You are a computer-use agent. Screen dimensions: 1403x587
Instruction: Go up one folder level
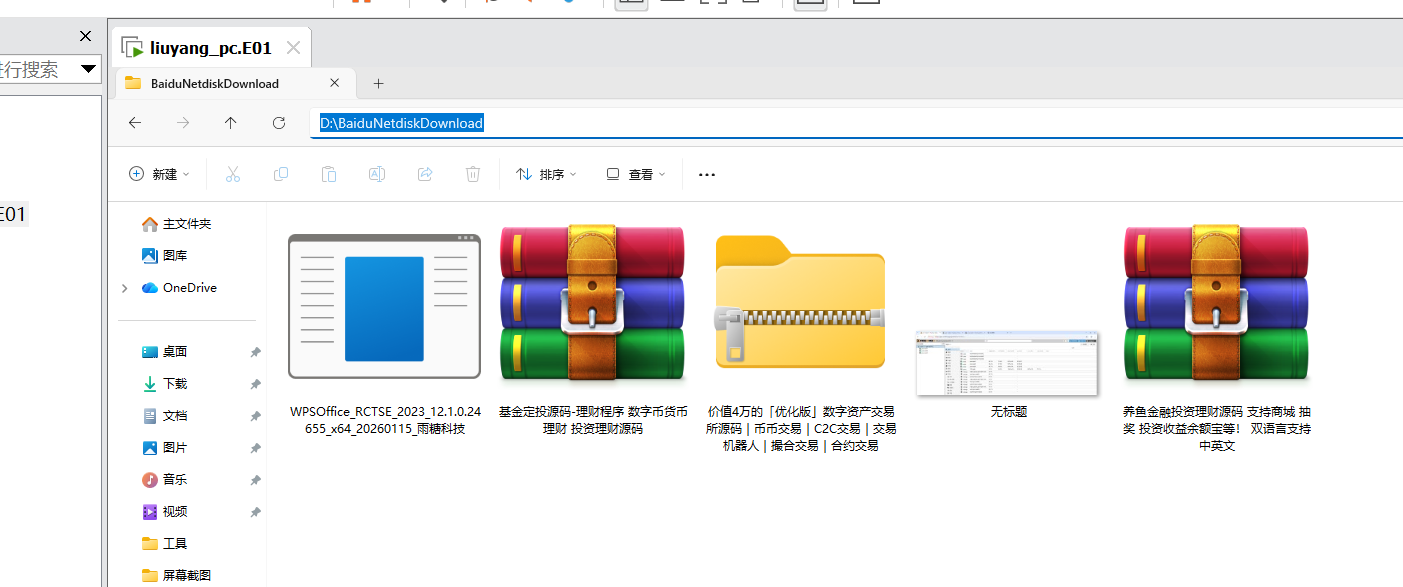pos(231,123)
